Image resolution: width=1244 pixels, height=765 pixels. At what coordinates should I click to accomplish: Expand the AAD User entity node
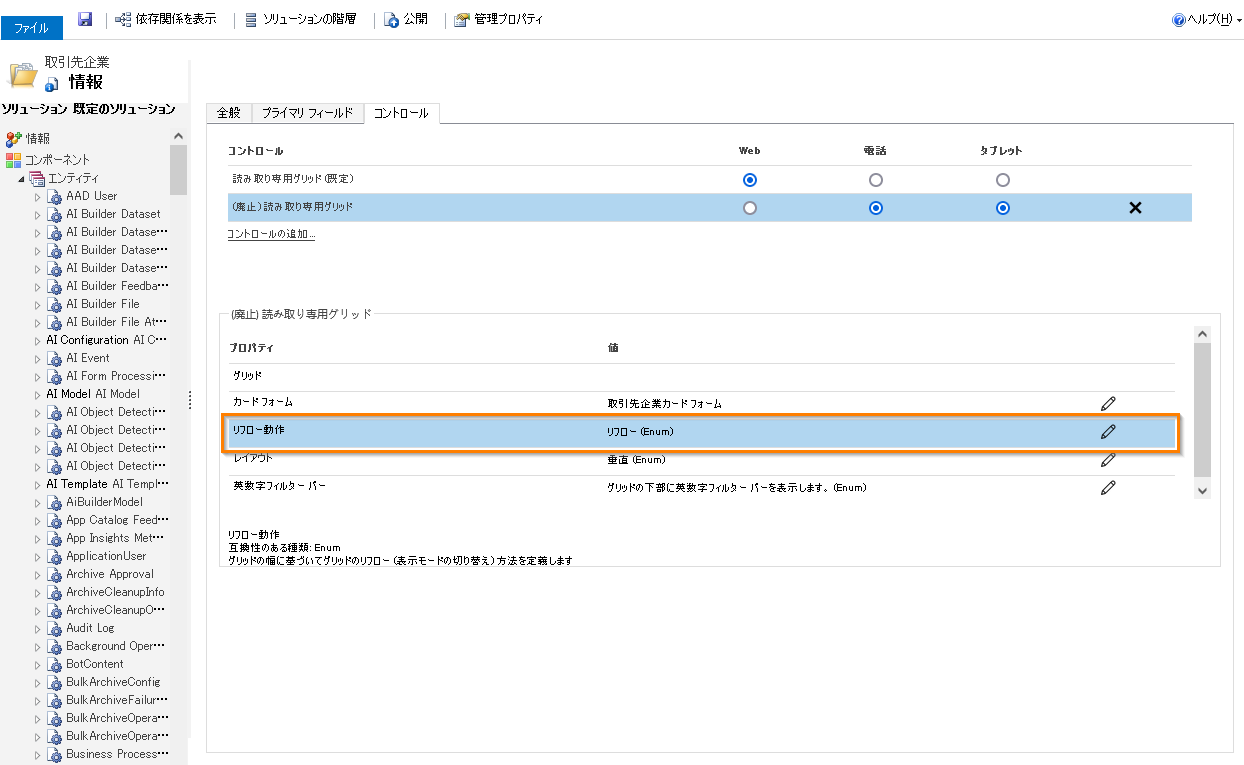pyautogui.click(x=38, y=196)
